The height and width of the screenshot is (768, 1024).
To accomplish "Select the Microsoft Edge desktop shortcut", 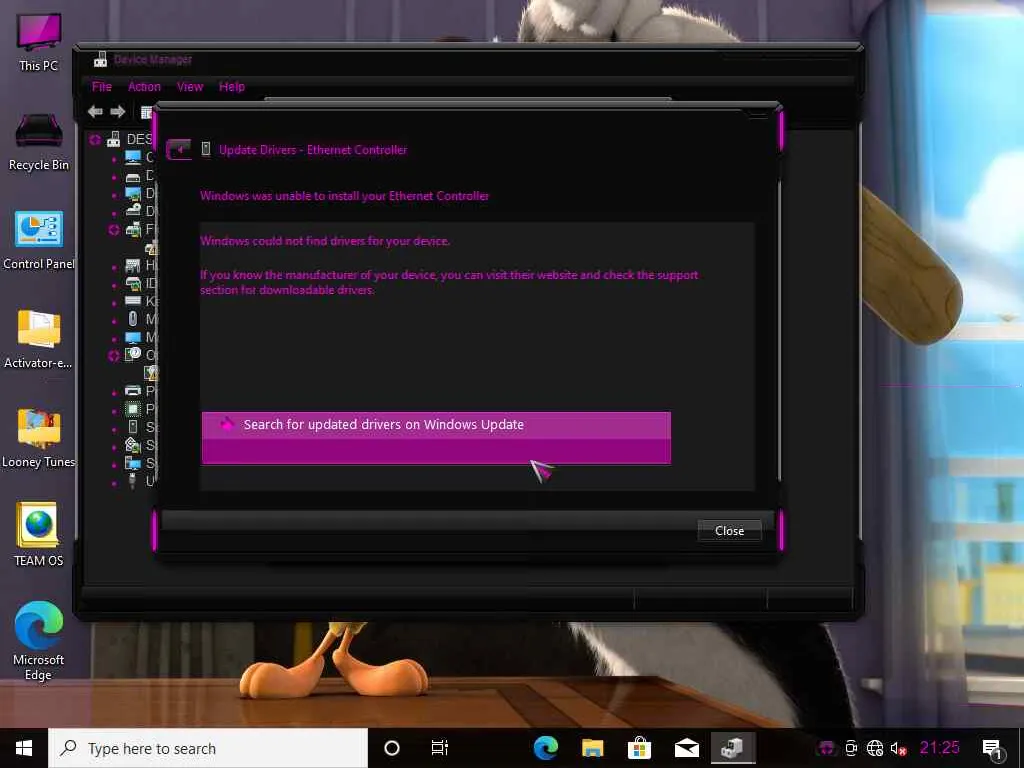I will coord(39,641).
